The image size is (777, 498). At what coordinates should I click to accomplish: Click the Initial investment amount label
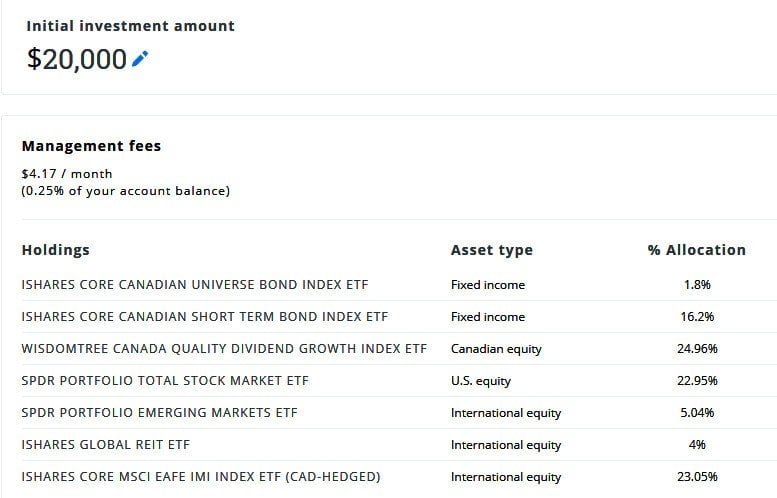pos(130,26)
